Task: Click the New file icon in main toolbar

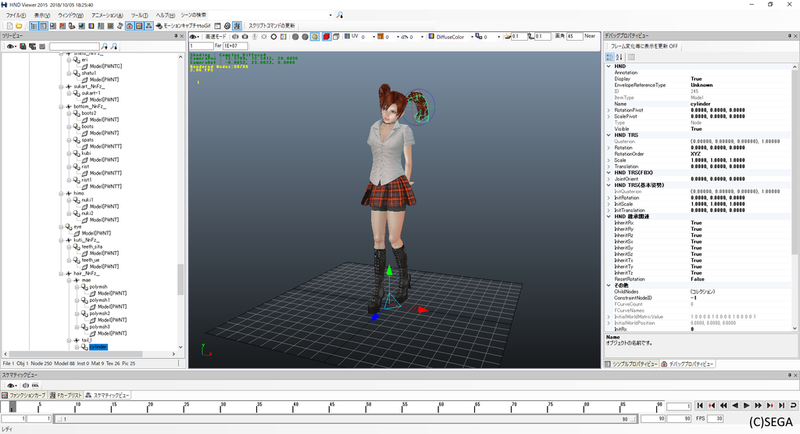Action: (10, 25)
